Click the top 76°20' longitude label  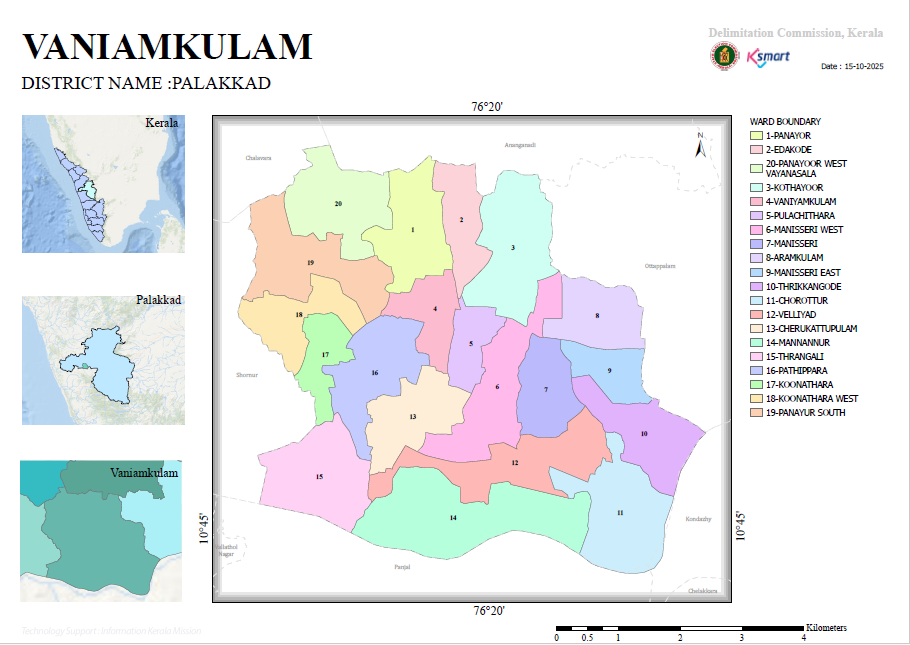487,107
